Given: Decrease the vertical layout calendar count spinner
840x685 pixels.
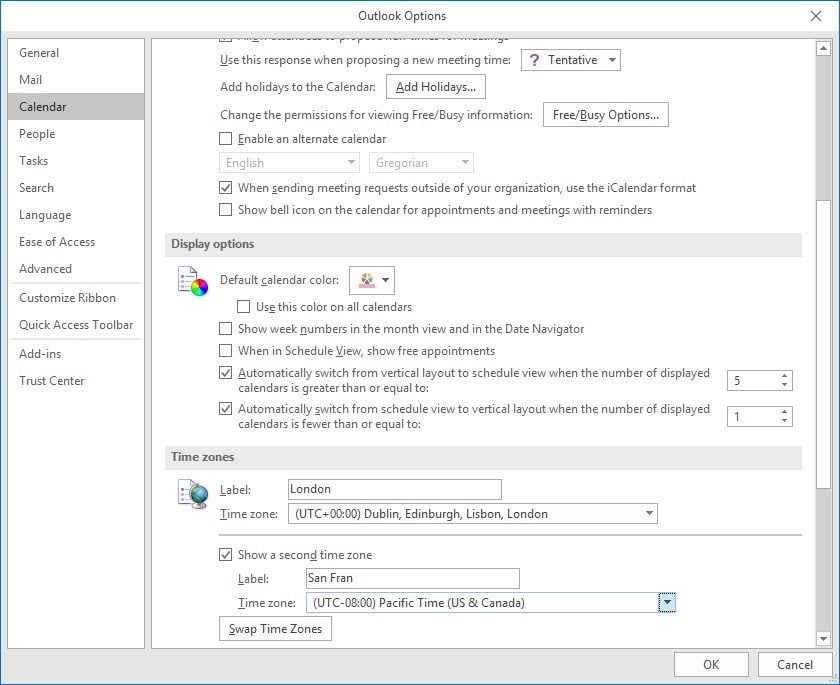Looking at the screenshot, I should (784, 421).
